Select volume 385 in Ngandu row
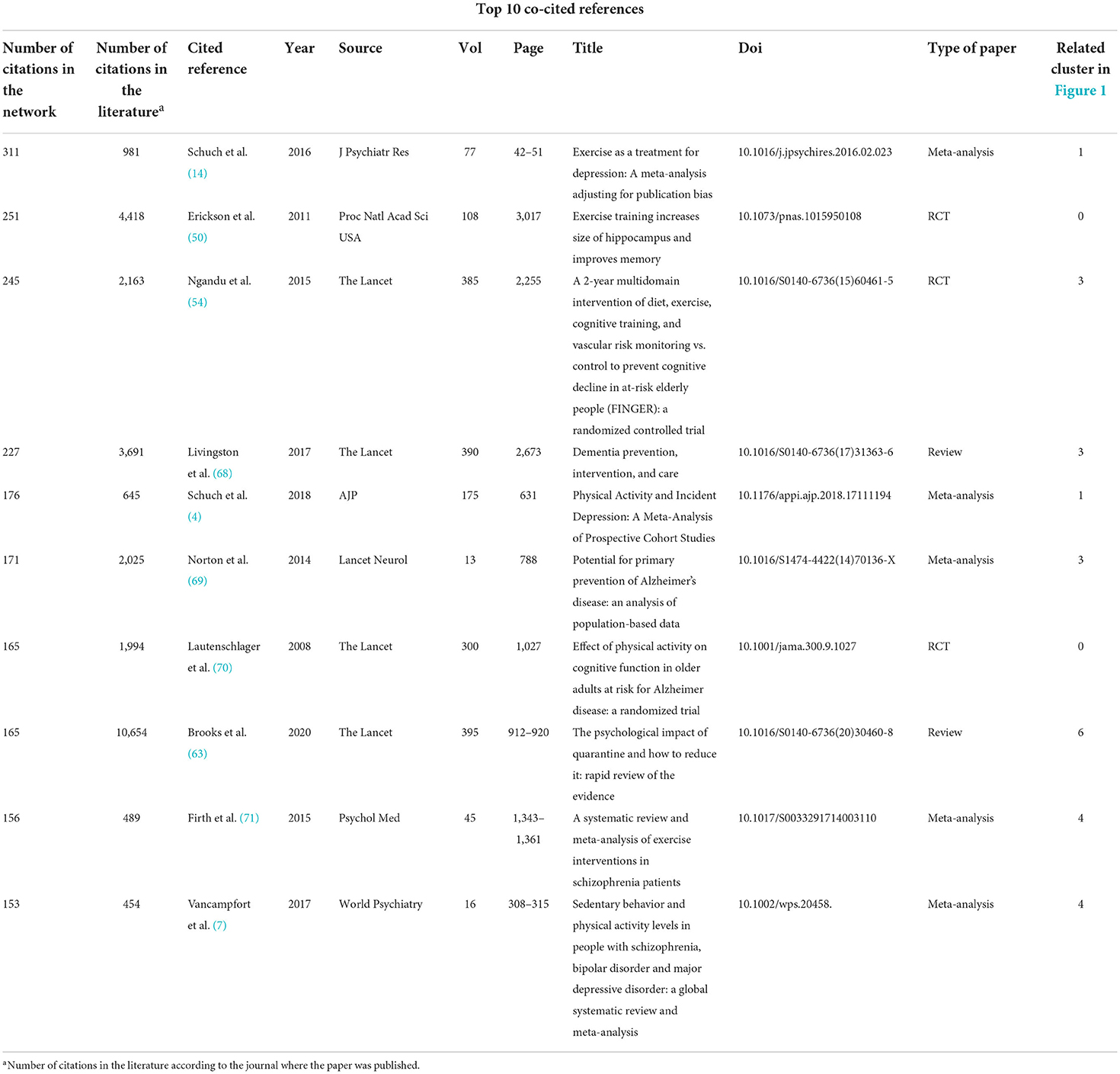 coord(470,281)
